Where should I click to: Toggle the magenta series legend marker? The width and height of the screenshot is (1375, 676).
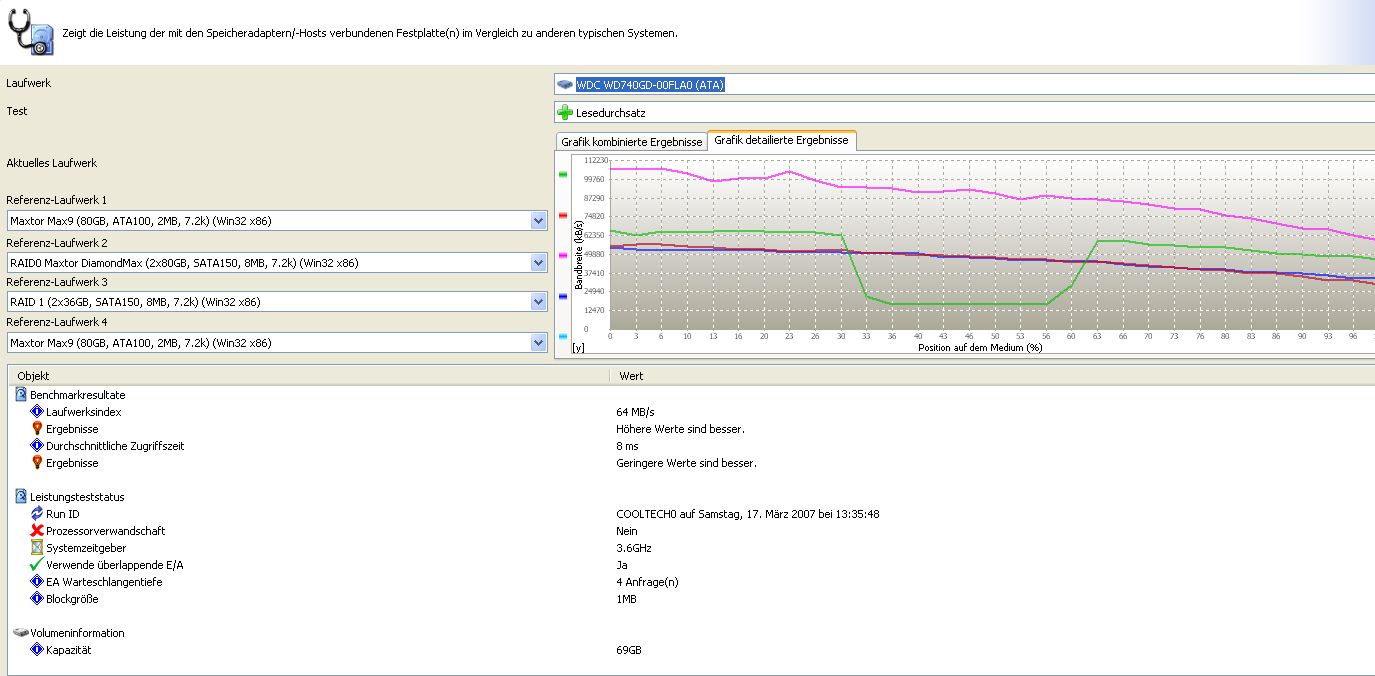click(x=563, y=256)
